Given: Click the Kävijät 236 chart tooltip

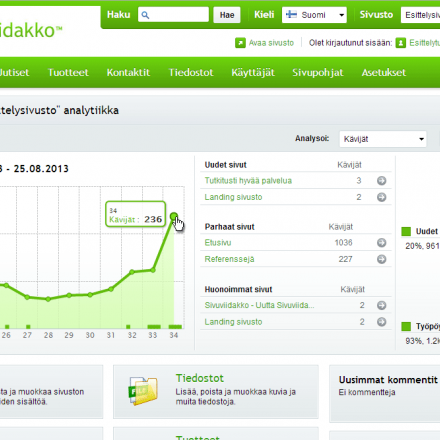Looking at the screenshot, I should (x=135, y=214).
